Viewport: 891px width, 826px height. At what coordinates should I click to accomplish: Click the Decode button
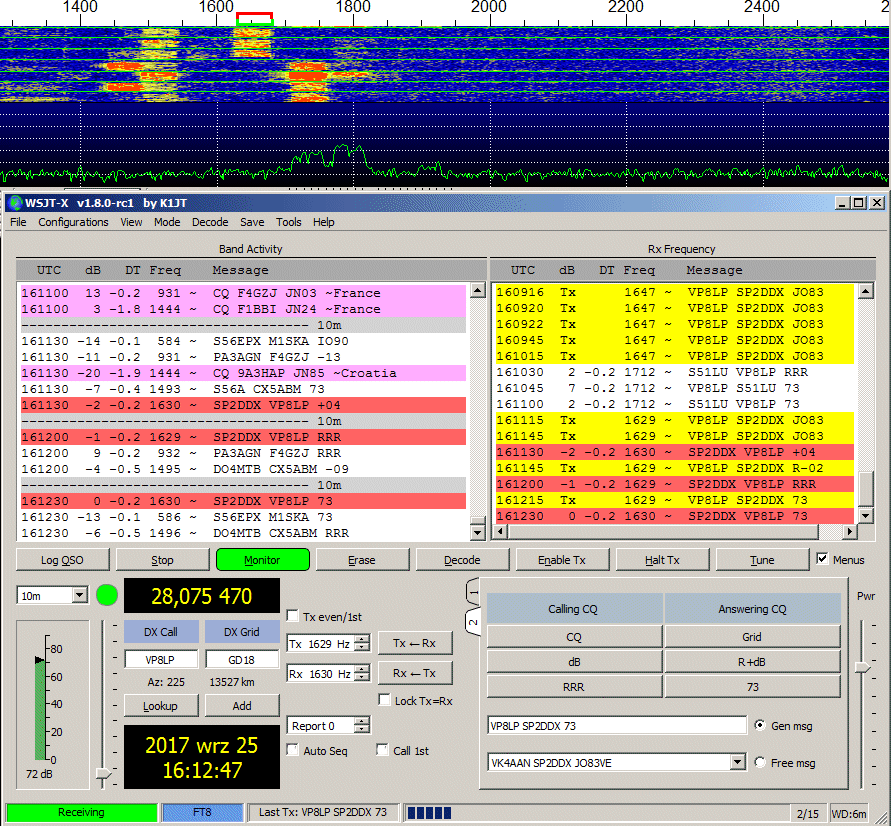[x=463, y=560]
